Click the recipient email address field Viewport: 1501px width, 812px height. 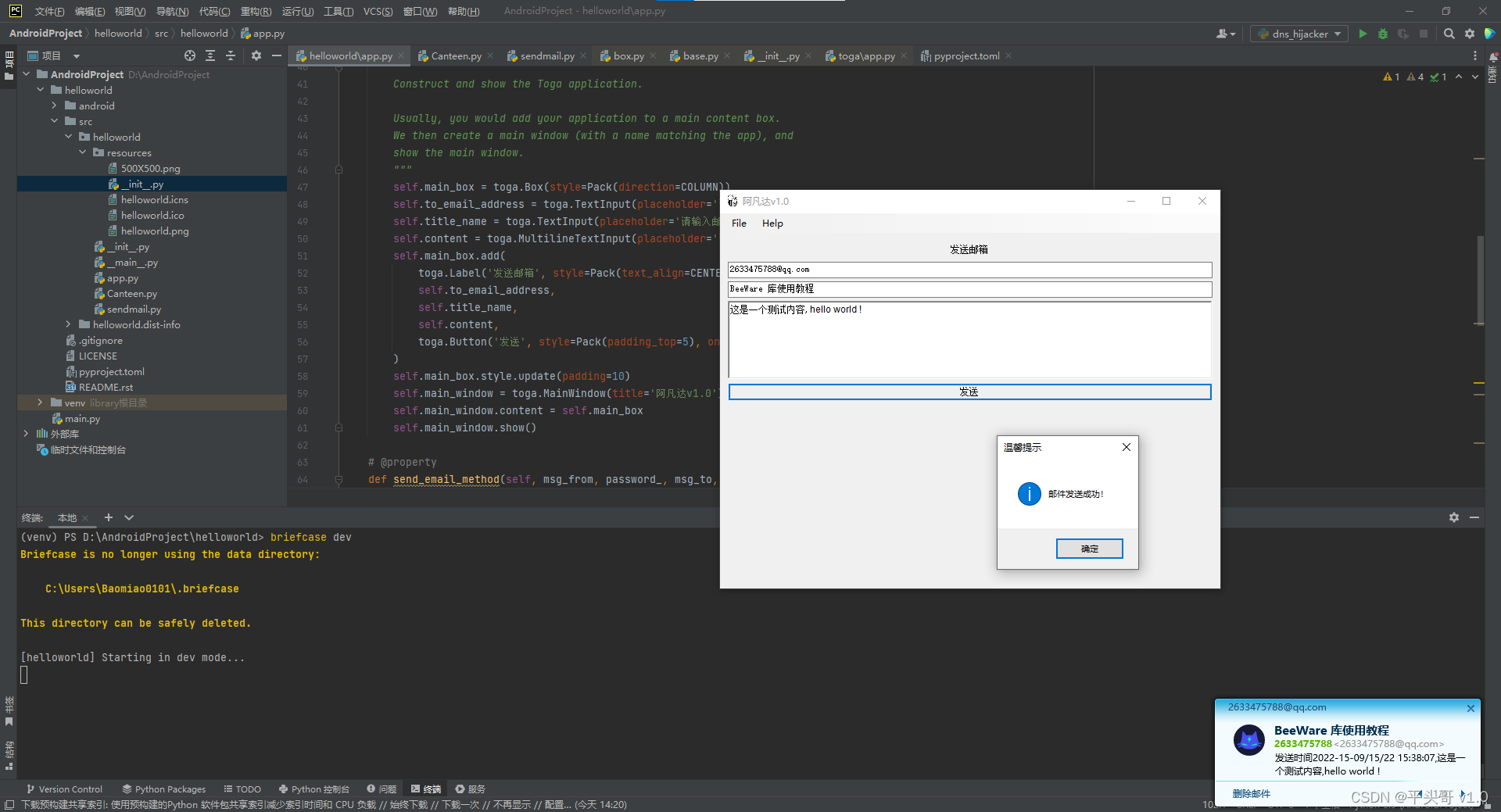969,270
